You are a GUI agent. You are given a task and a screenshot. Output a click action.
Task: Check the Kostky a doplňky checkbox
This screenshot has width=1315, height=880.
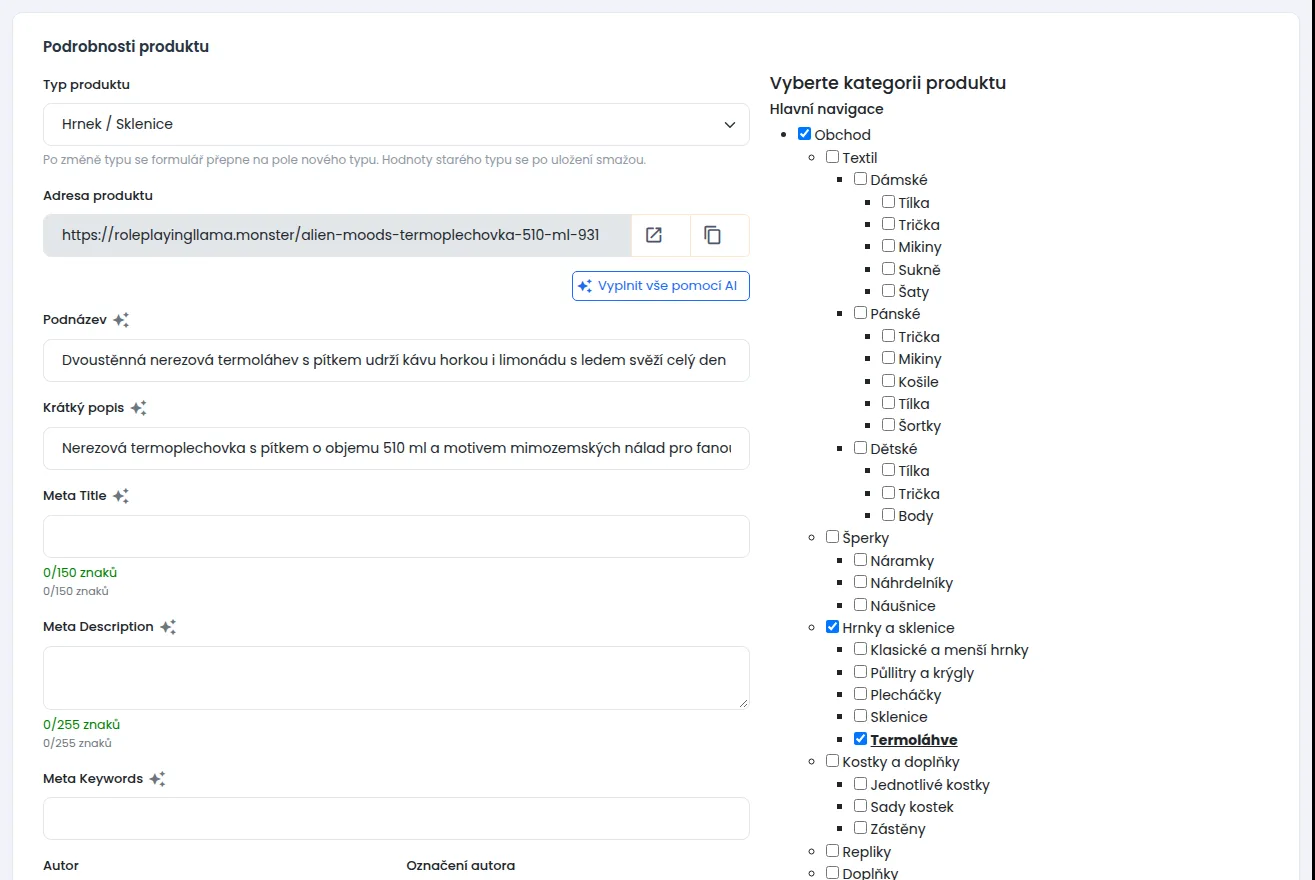[832, 761]
